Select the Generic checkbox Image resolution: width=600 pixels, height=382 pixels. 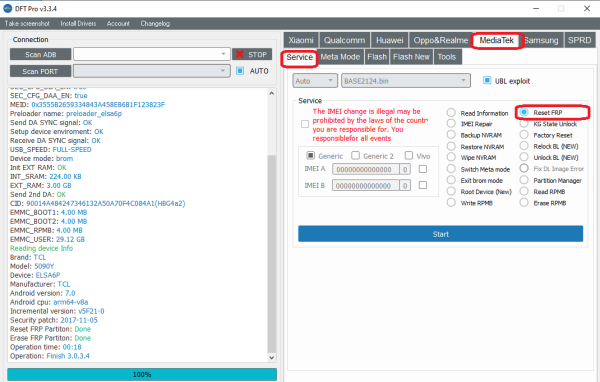[x=310, y=155]
